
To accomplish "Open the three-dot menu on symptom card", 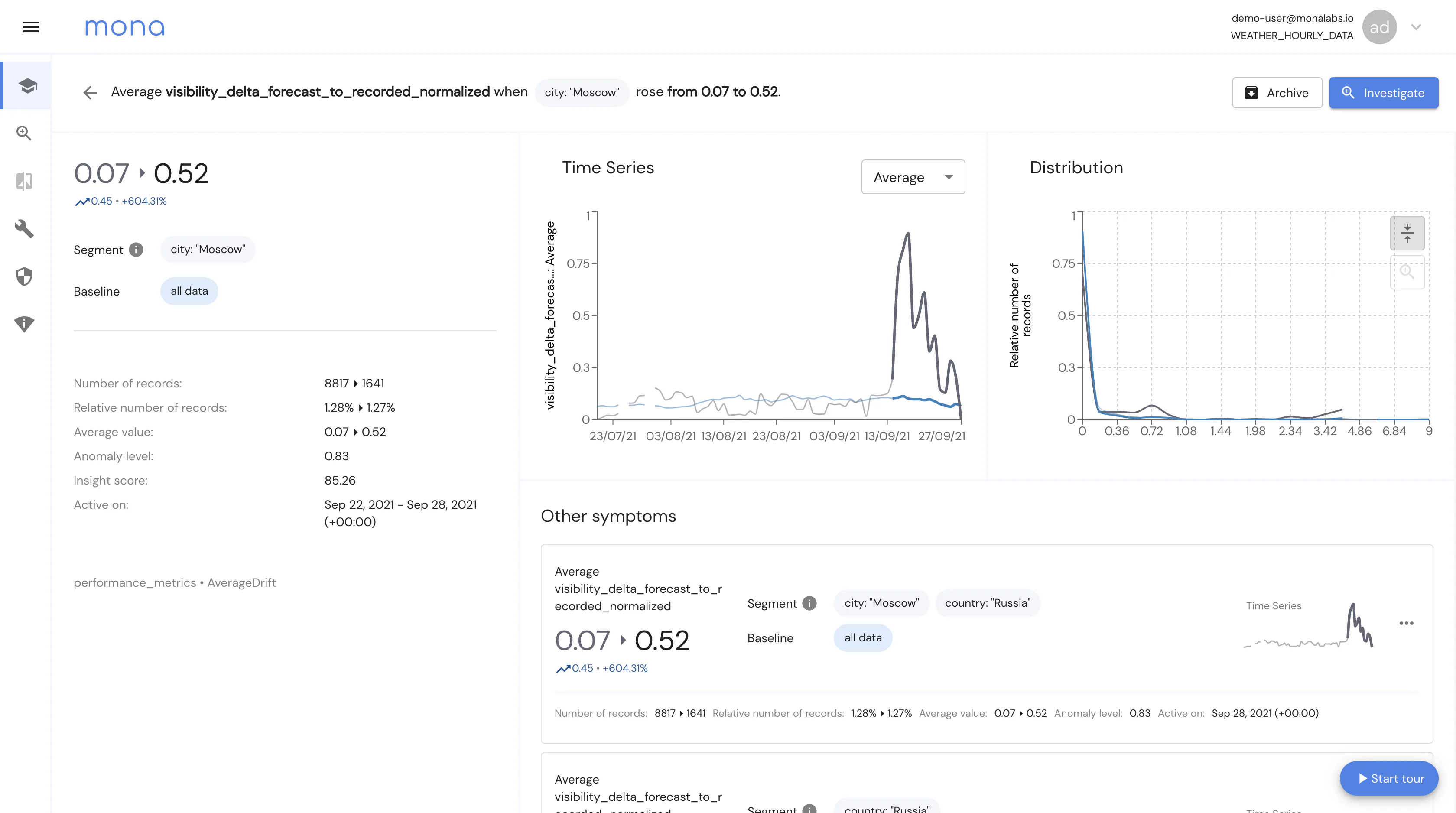I will (1406, 623).
